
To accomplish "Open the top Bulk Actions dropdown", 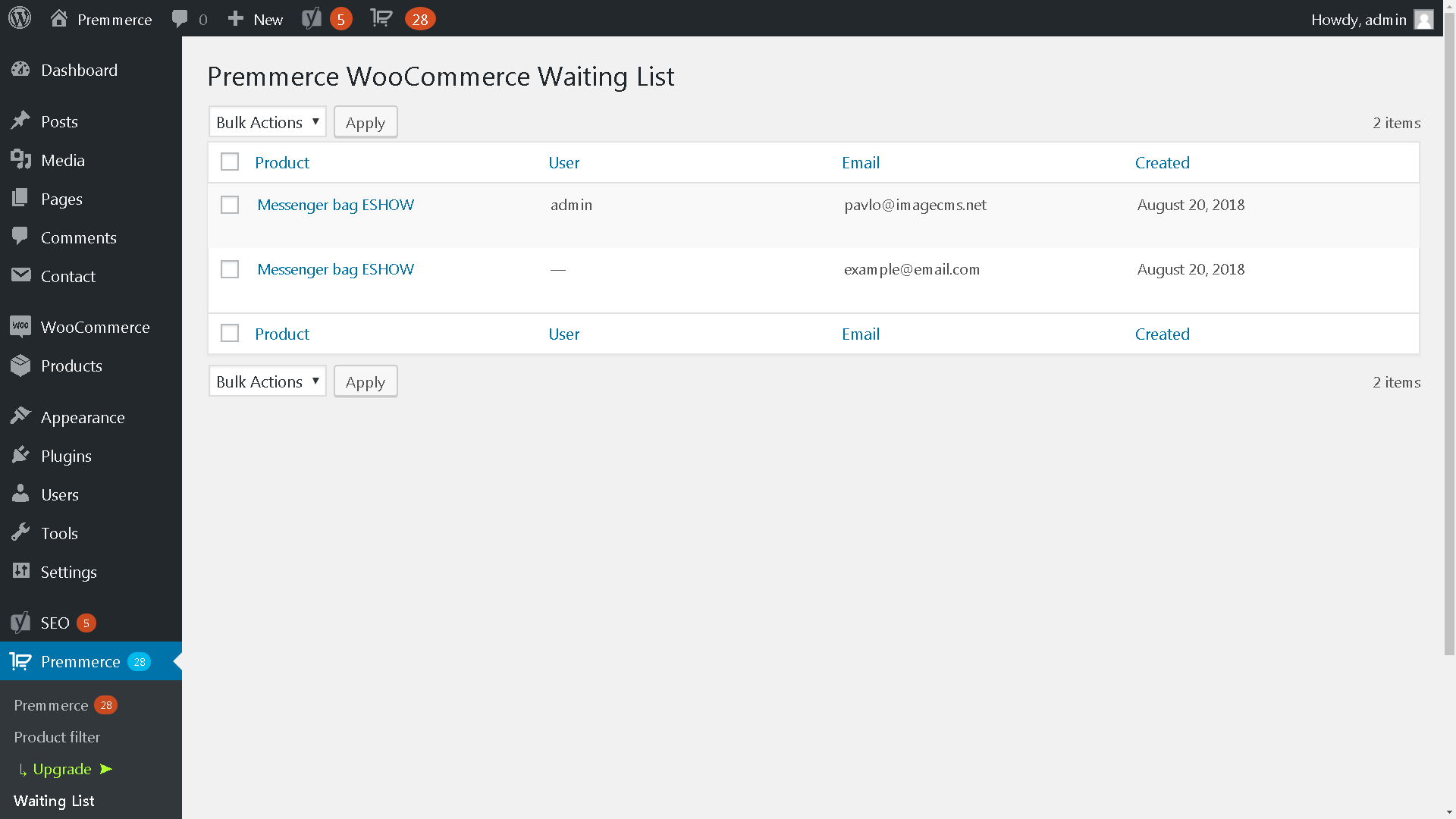I will coord(268,122).
